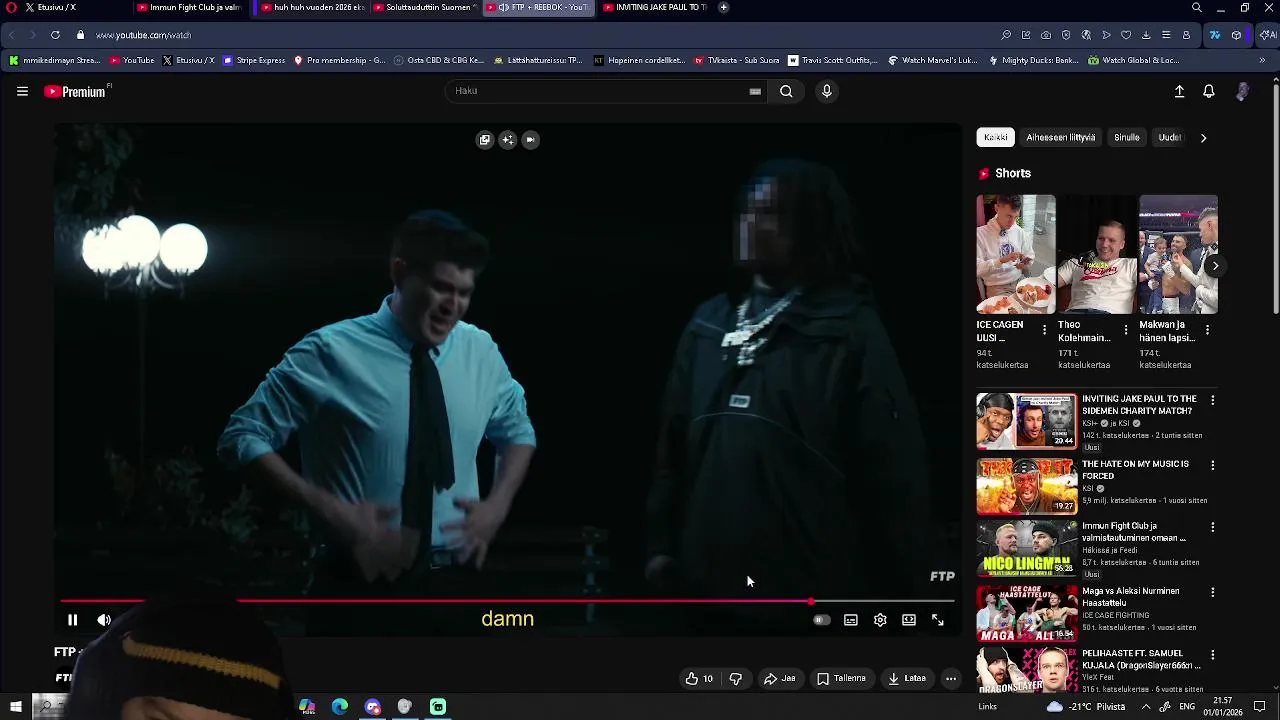The width and height of the screenshot is (1280, 720).
Task: Open the browser tab search magnifier
Action: tap(1197, 7)
